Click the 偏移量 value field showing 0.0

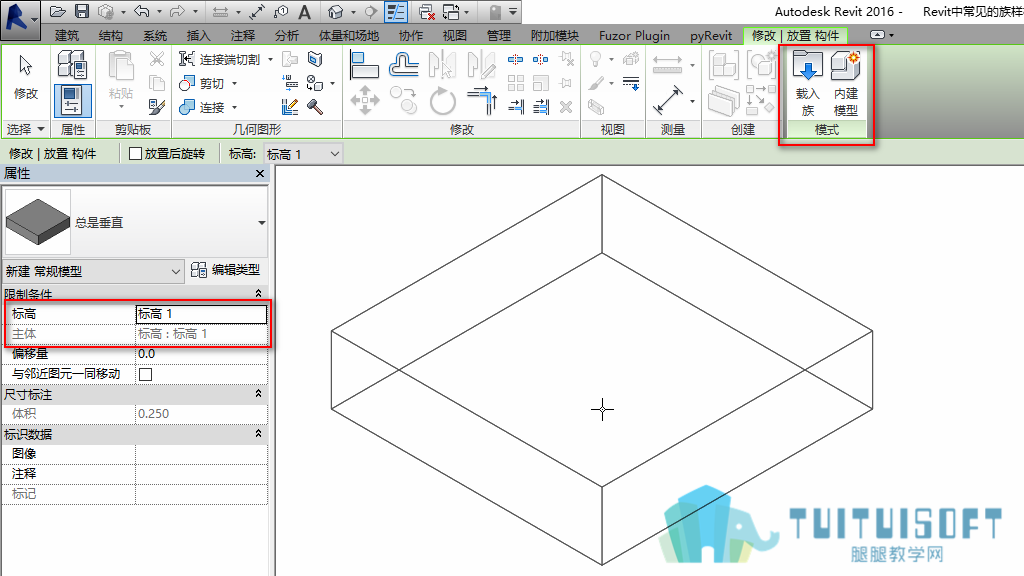[201, 354]
